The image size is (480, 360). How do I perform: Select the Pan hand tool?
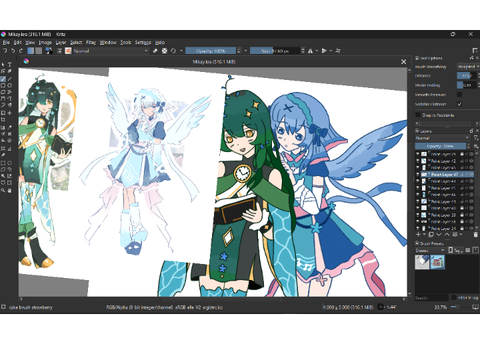pos(10,190)
